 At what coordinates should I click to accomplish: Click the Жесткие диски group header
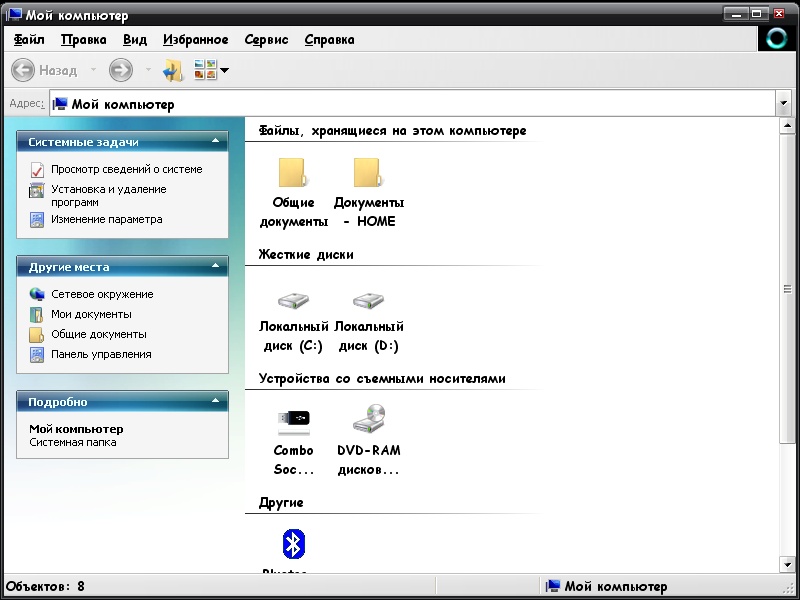[306, 254]
